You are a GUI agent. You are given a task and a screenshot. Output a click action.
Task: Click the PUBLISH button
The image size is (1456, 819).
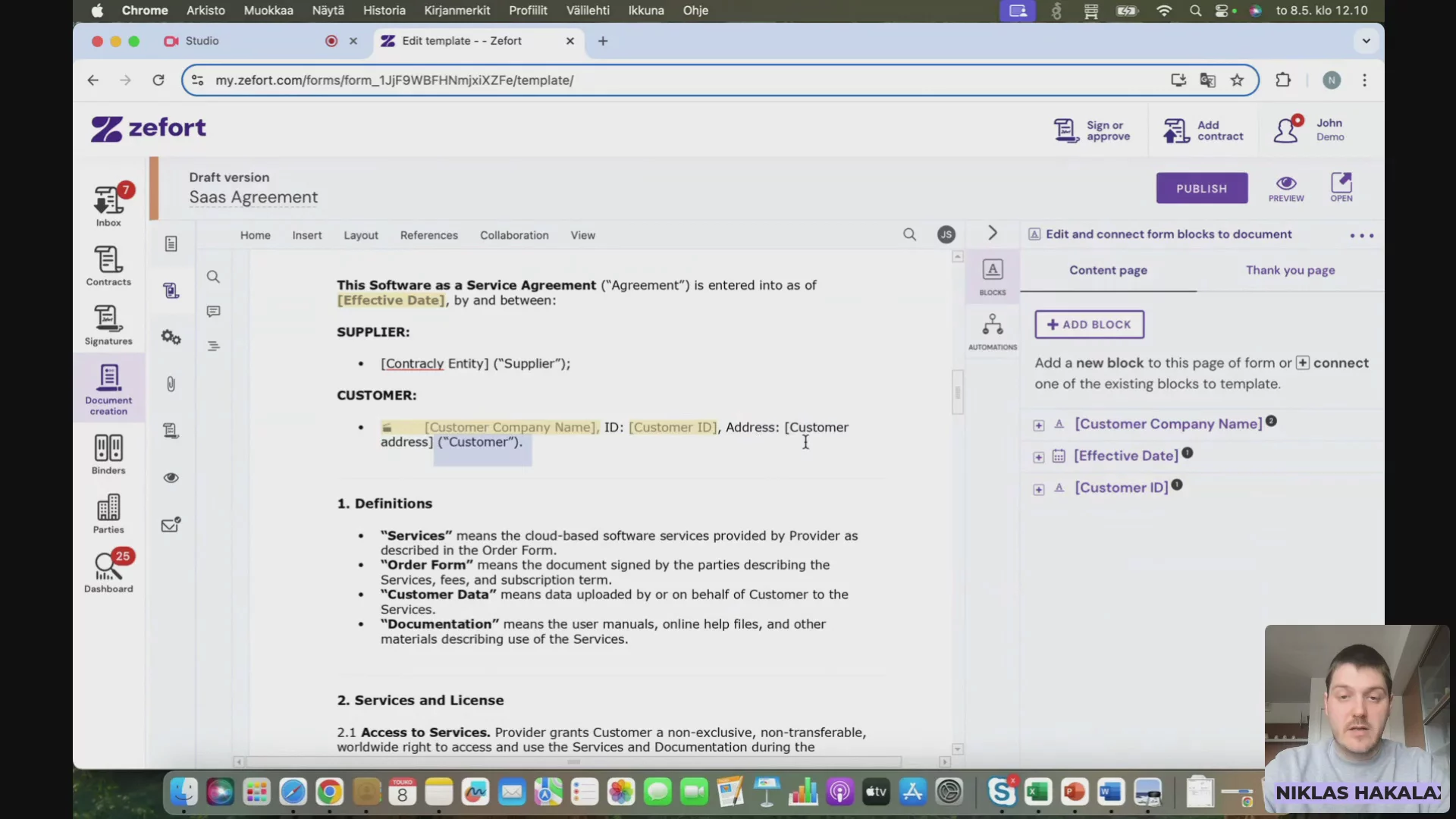[1201, 188]
